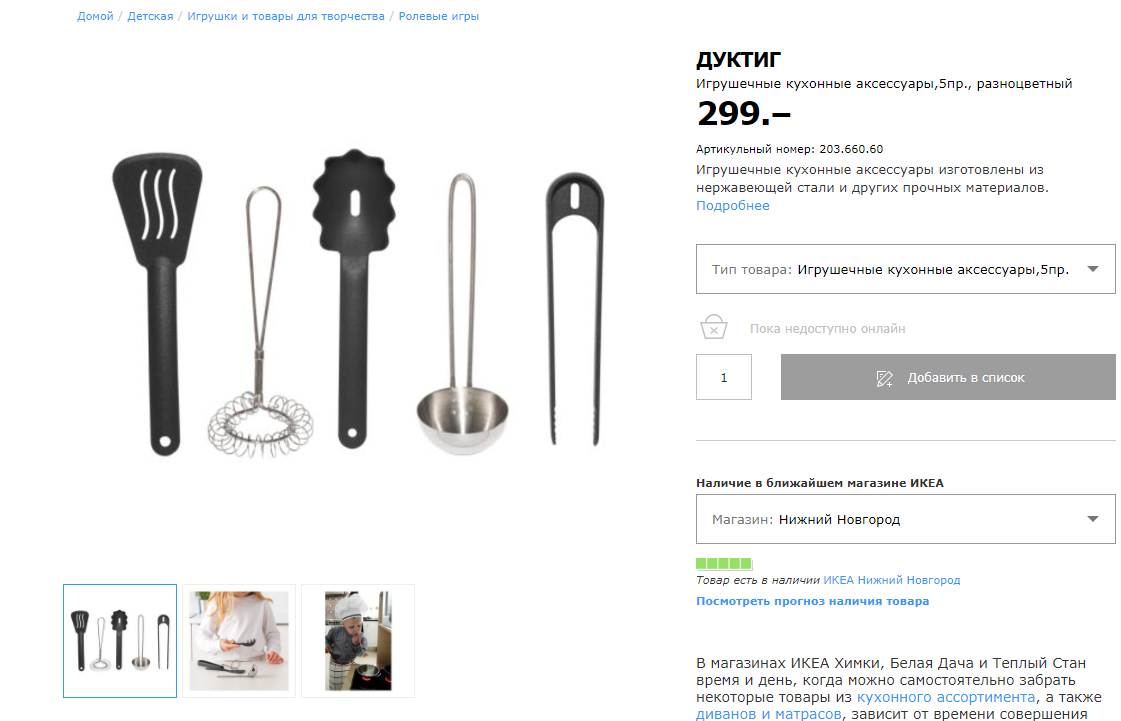
Task: Select the utensils set thumbnail
Action: [x=120, y=641]
